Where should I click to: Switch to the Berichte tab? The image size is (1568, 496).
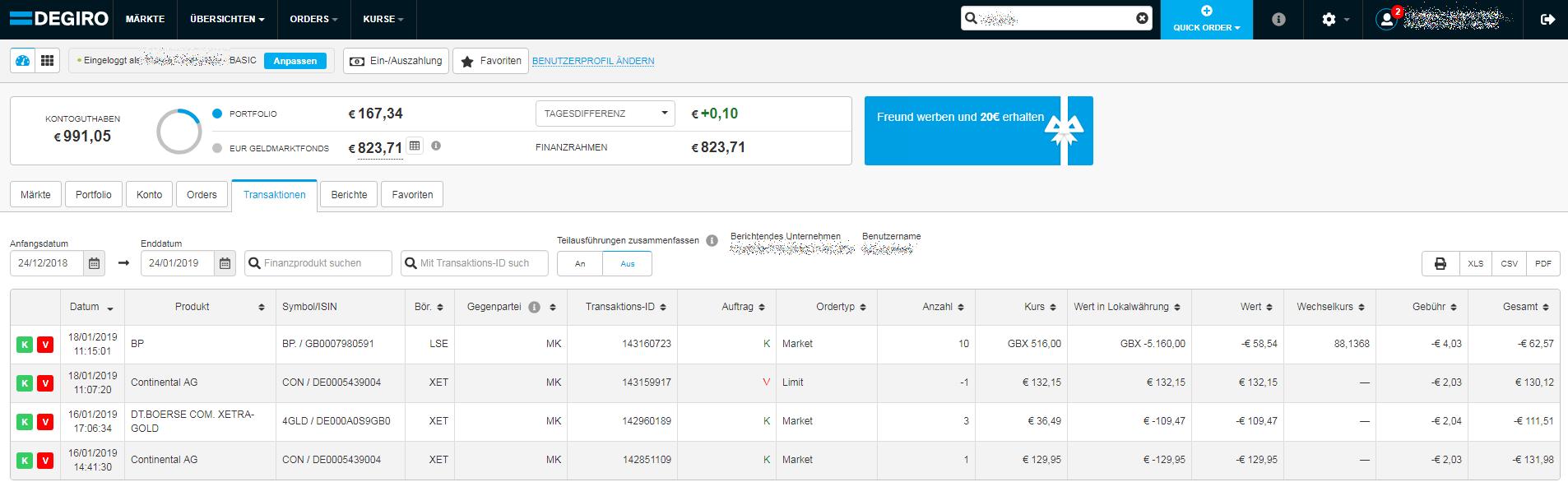[349, 195]
